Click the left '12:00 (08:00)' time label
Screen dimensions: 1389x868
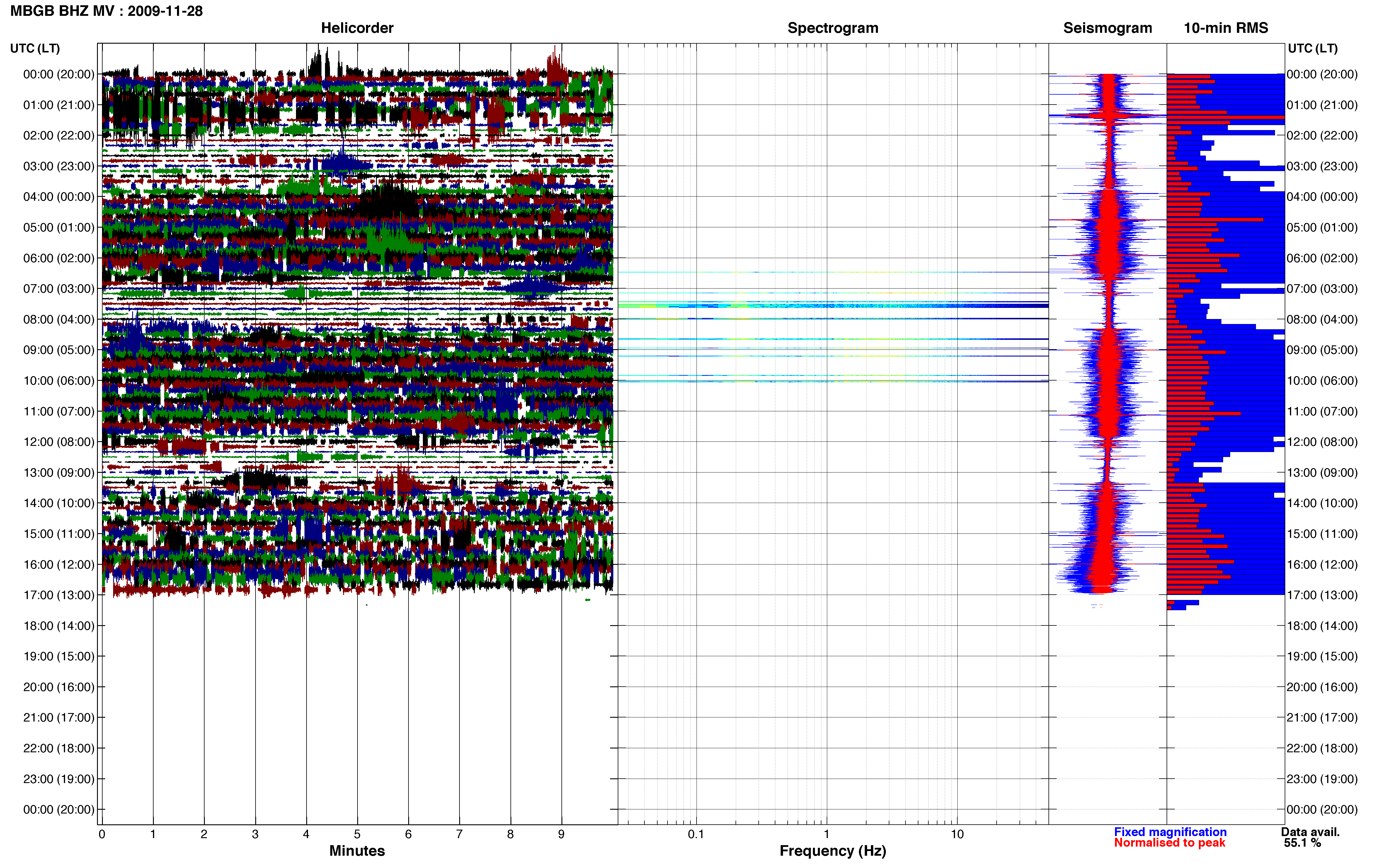[59, 442]
